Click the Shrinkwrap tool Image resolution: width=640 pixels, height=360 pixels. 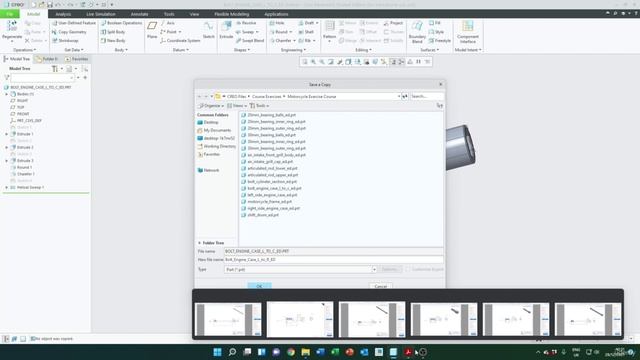point(65,41)
